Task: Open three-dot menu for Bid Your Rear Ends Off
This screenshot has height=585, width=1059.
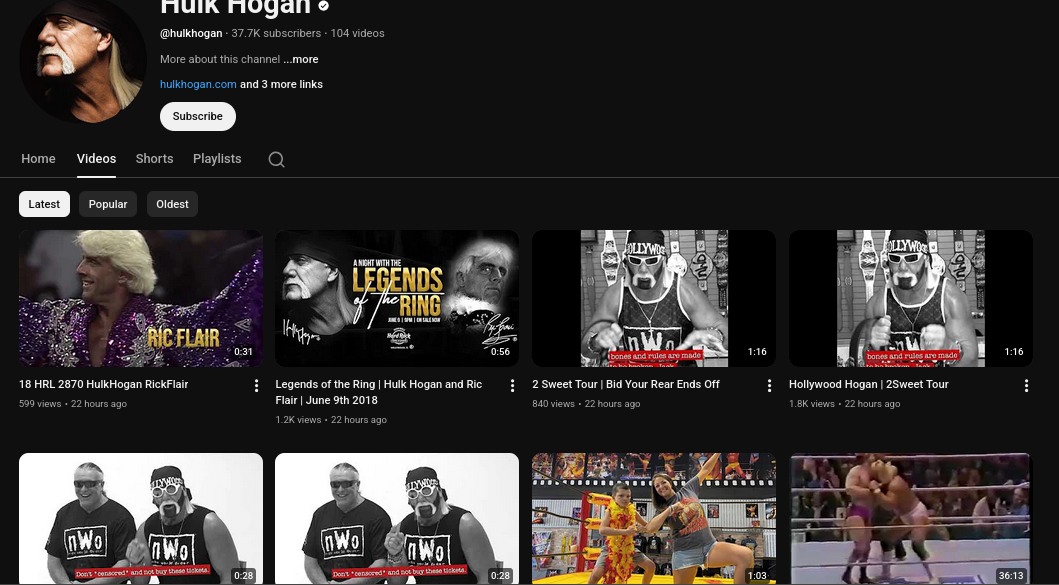Action: [769, 386]
